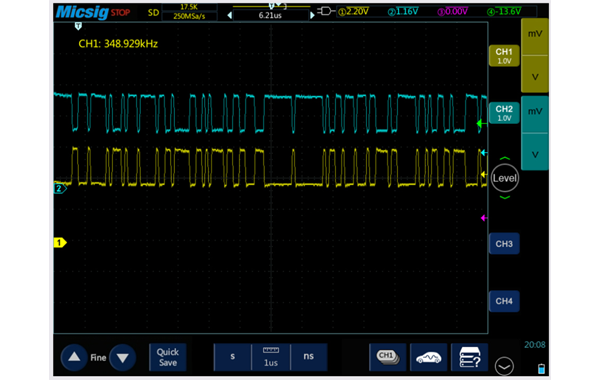Open the 1us timebase setting
The image size is (600, 380).
pyautogui.click(x=271, y=357)
